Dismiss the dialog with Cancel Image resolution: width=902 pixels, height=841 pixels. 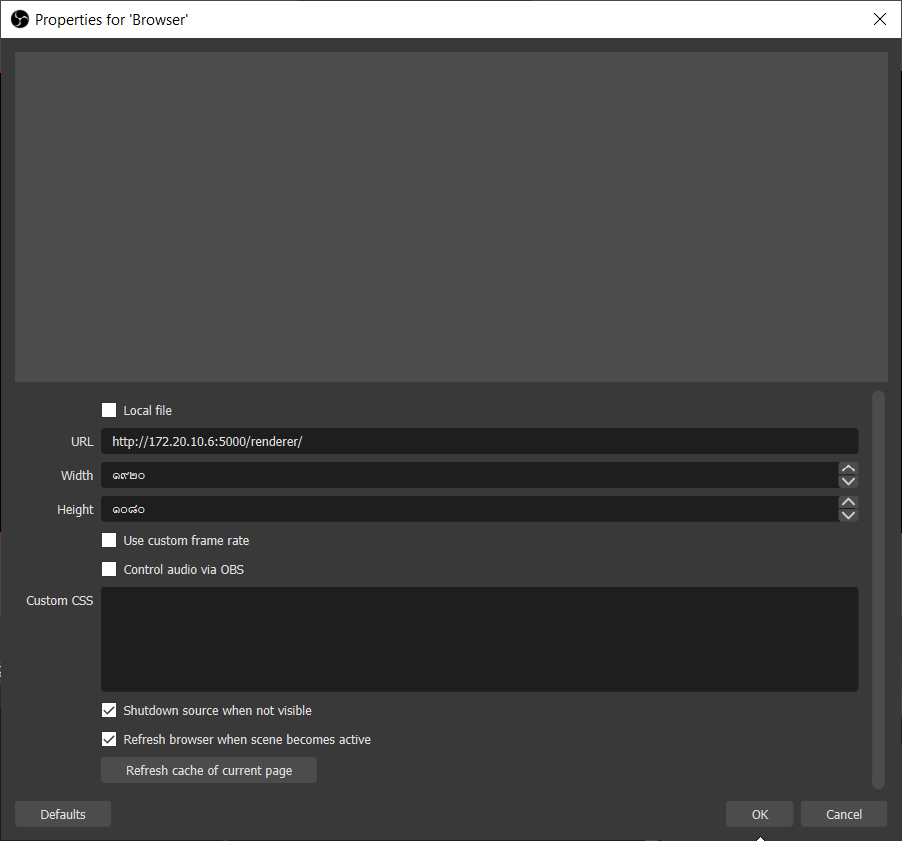843,813
